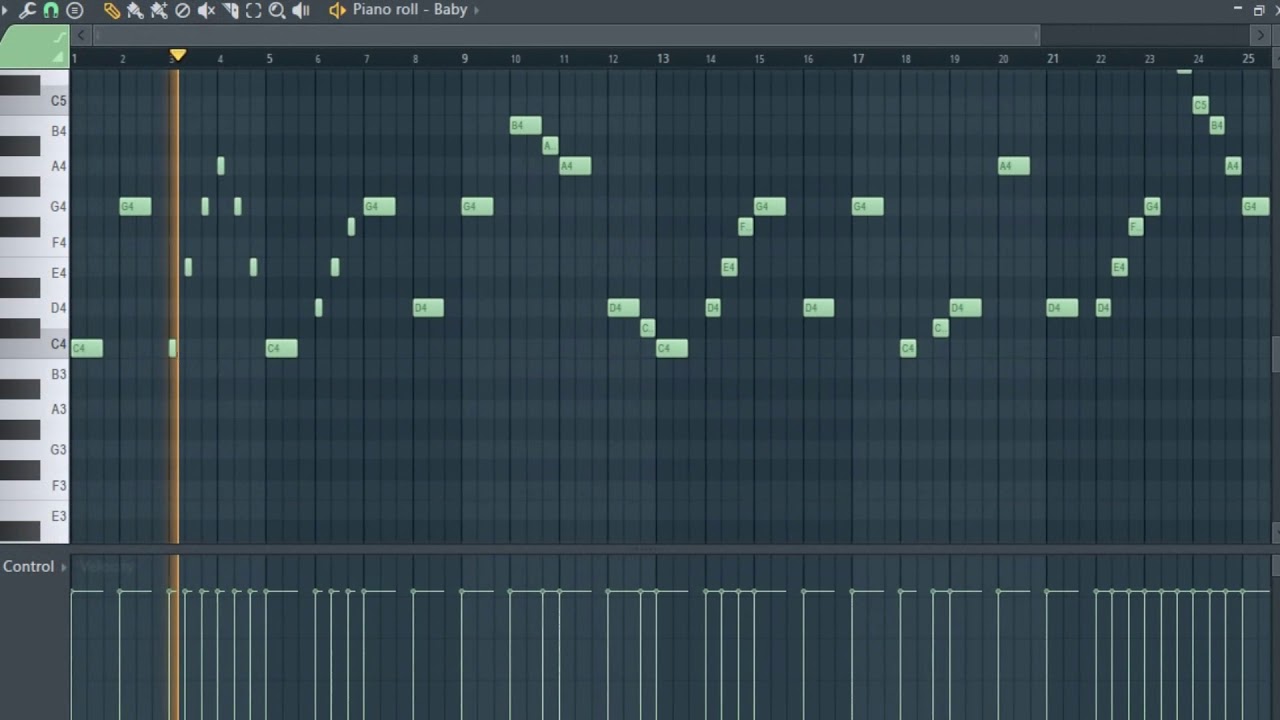
Task: Select the Paint drum sequencer tool
Action: 159,10
